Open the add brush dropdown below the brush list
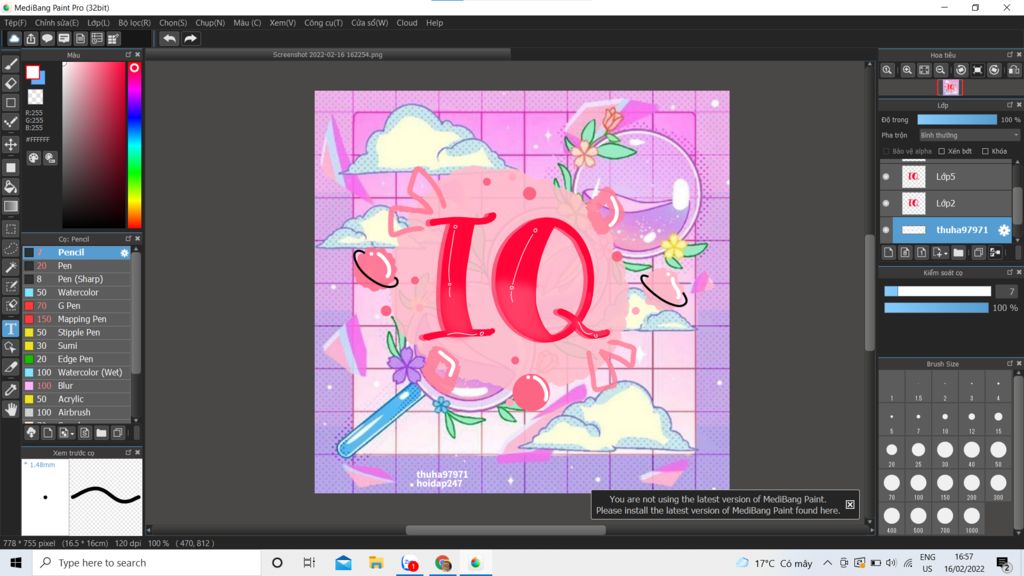1024x576 pixels. 66,432
